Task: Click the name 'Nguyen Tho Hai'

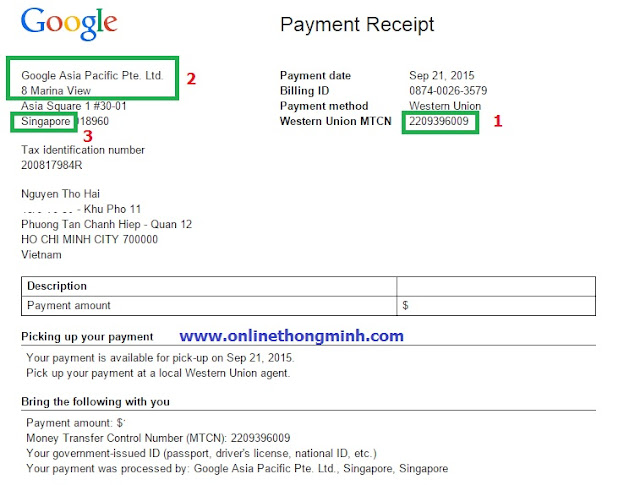Action: pos(60,194)
